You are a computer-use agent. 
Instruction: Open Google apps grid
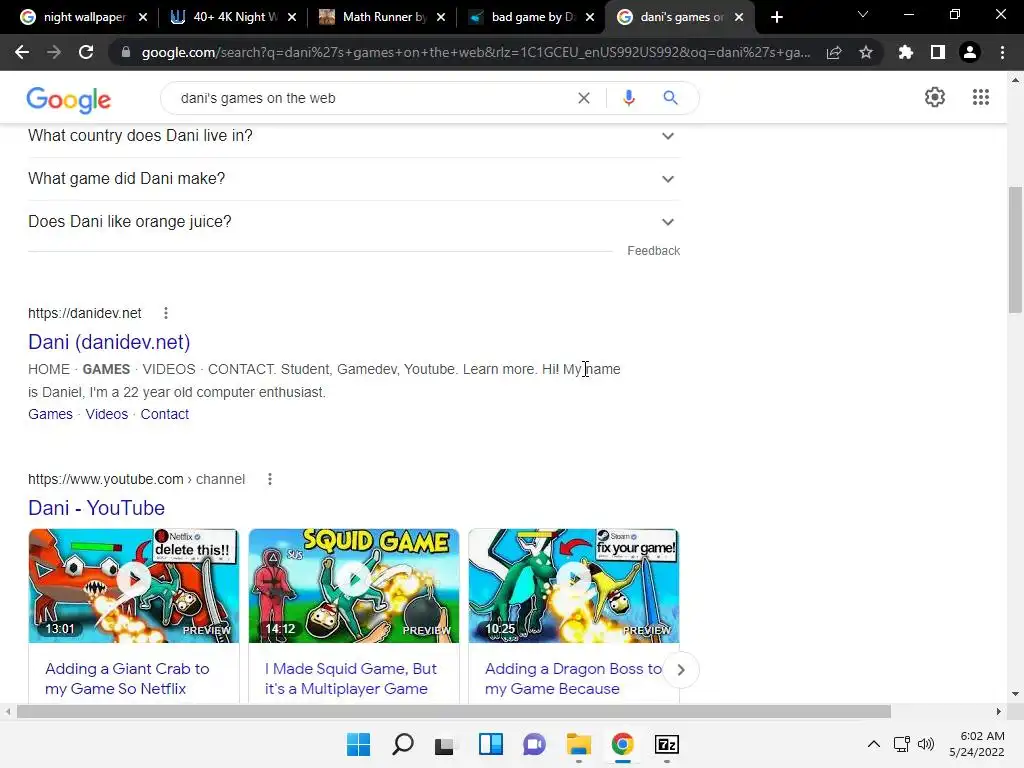(x=980, y=97)
